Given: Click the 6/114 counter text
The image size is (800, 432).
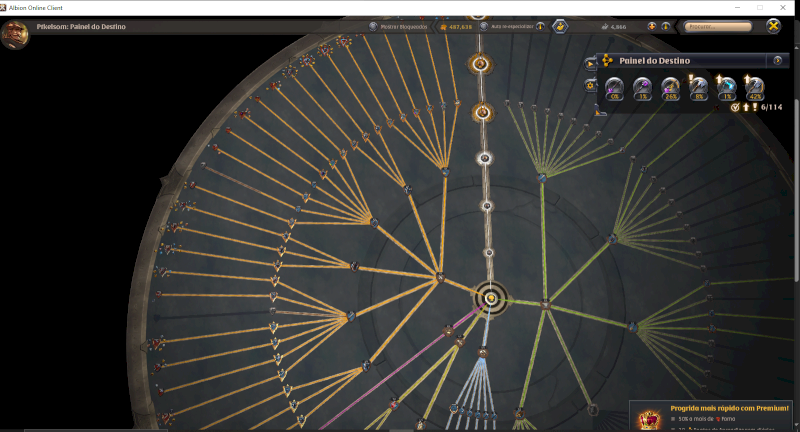Looking at the screenshot, I should (x=771, y=107).
